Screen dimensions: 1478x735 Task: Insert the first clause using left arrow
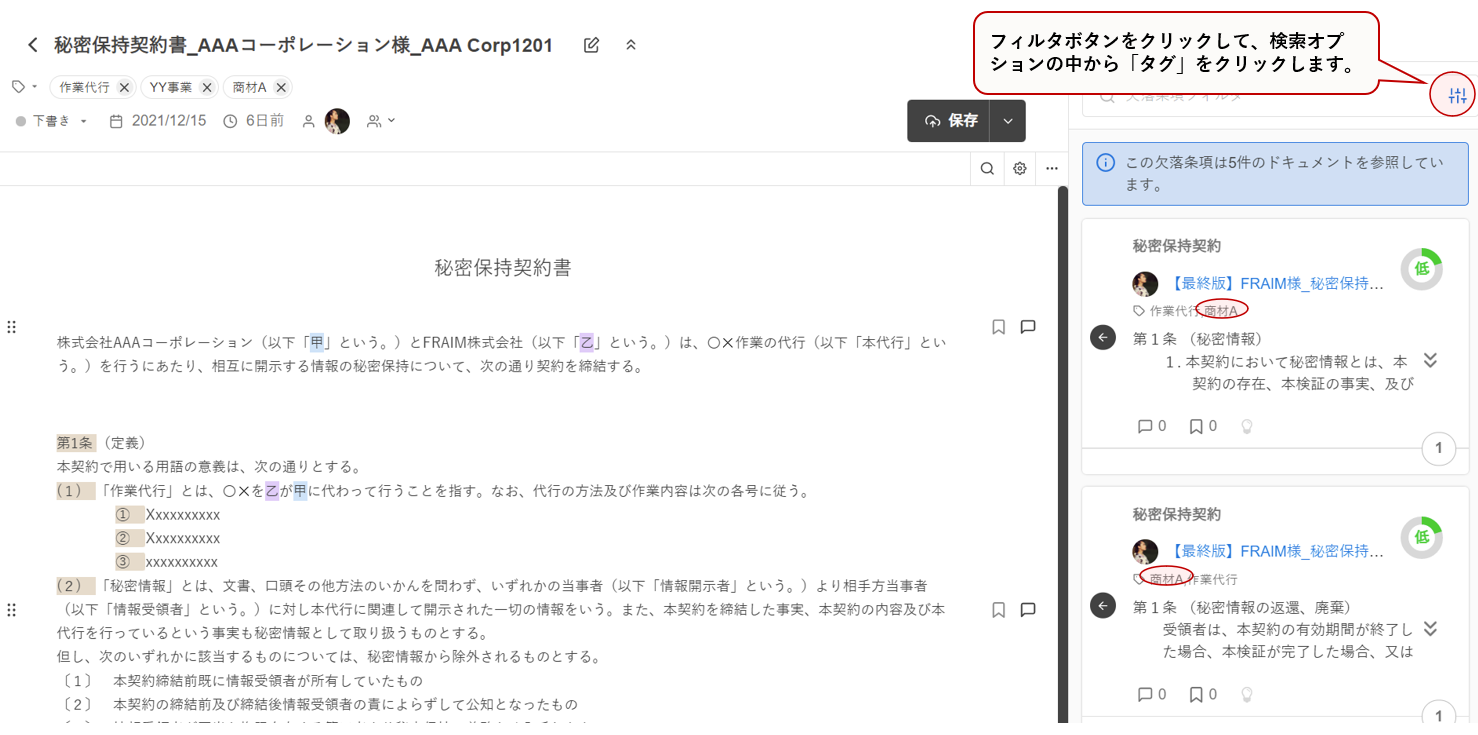(1102, 338)
